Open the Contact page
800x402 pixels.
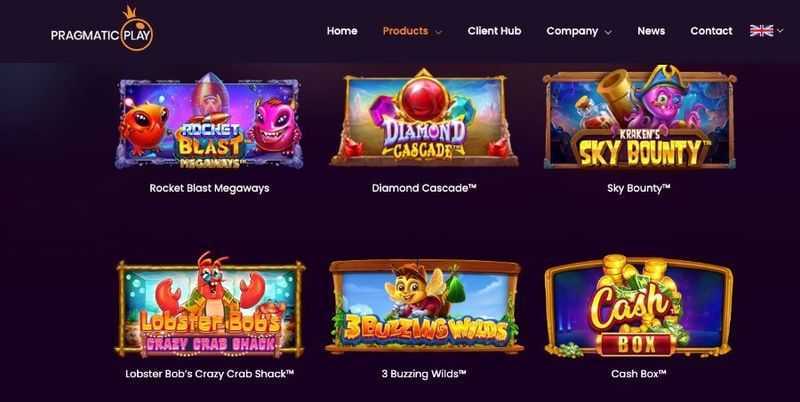[x=711, y=31]
